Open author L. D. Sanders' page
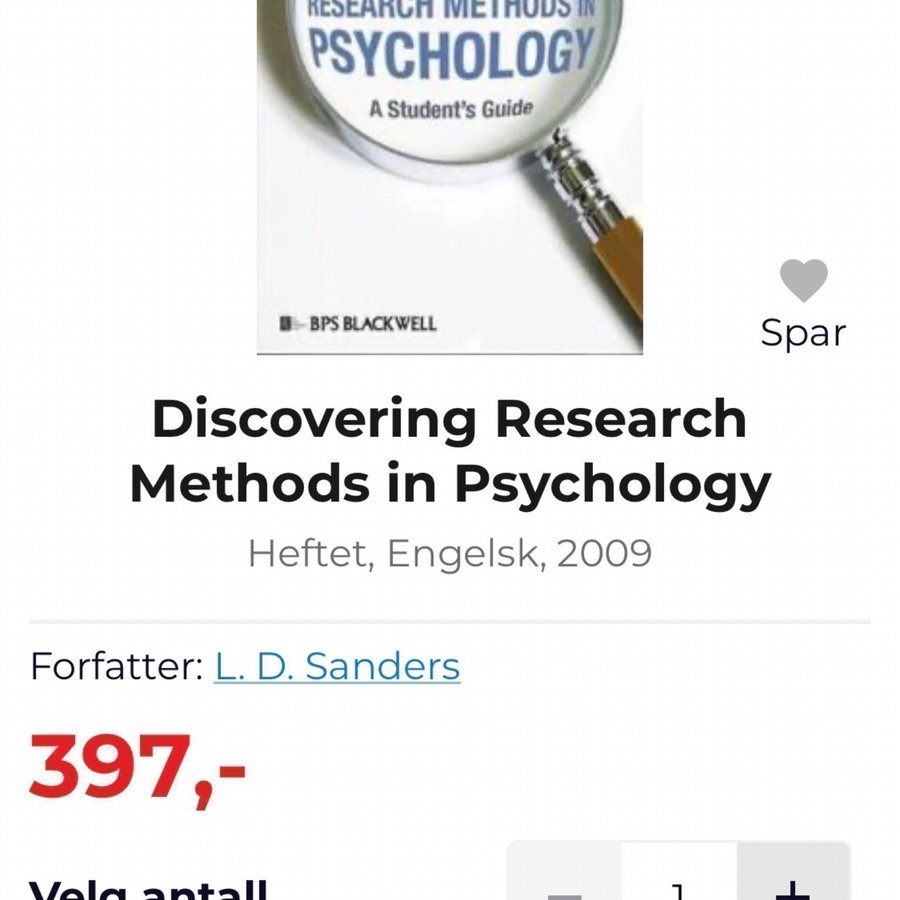 tap(337, 666)
